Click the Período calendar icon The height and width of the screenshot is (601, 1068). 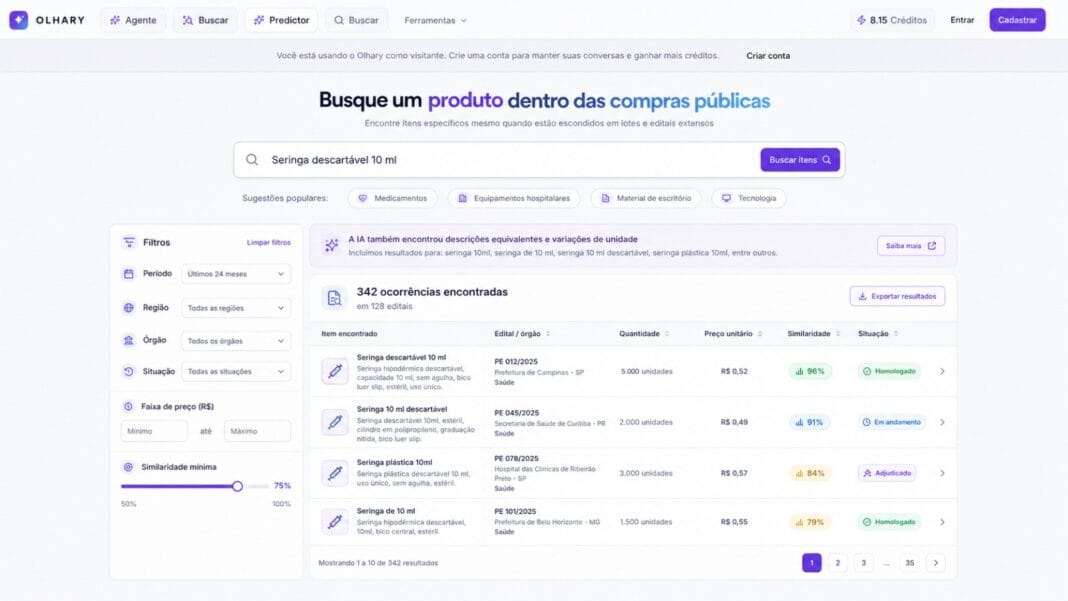(128, 273)
